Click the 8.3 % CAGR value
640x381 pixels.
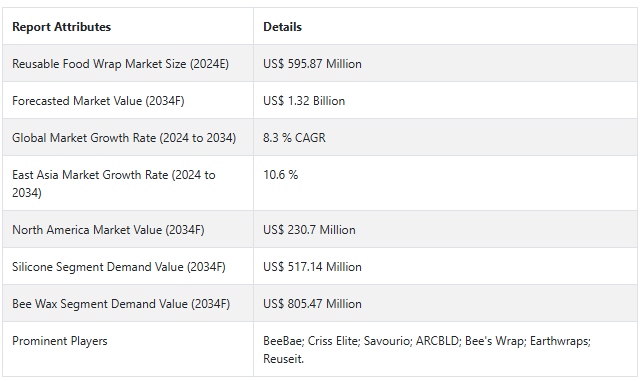[294, 138]
